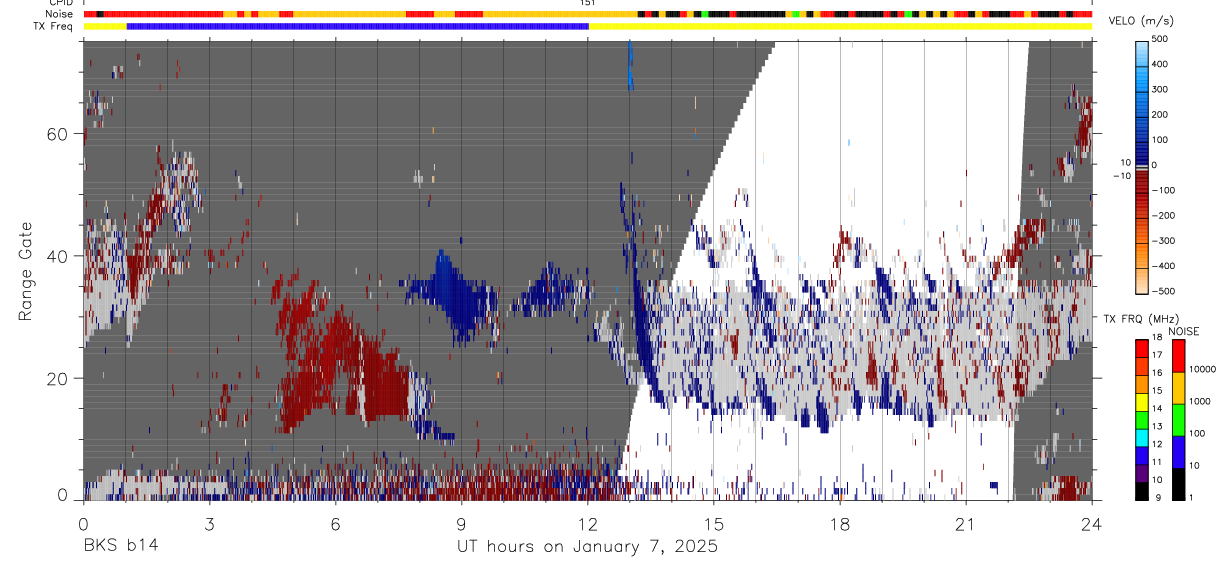Click the 'Range Gate' axis label

26,272
